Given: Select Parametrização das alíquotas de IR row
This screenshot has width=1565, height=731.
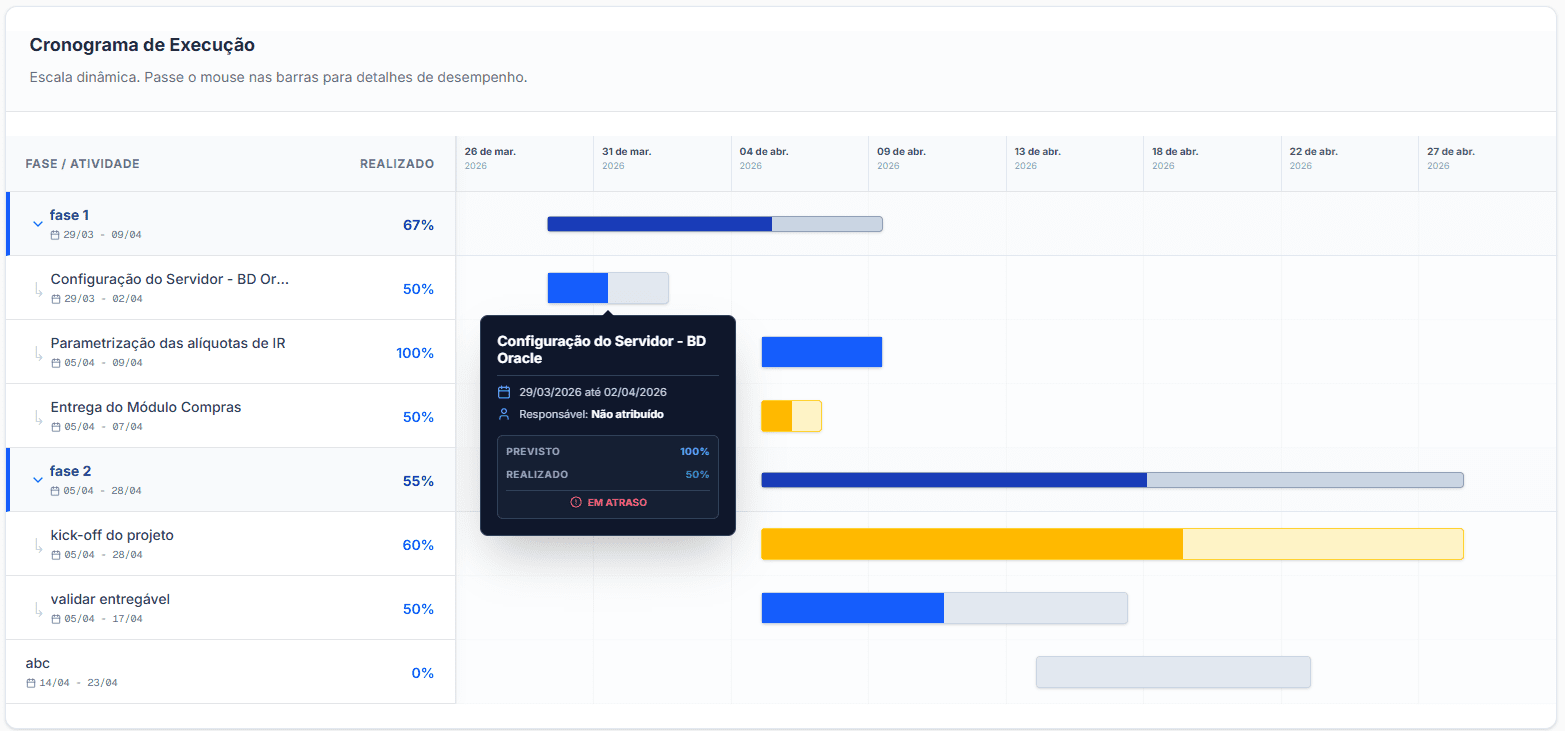Looking at the screenshot, I should click(231, 352).
